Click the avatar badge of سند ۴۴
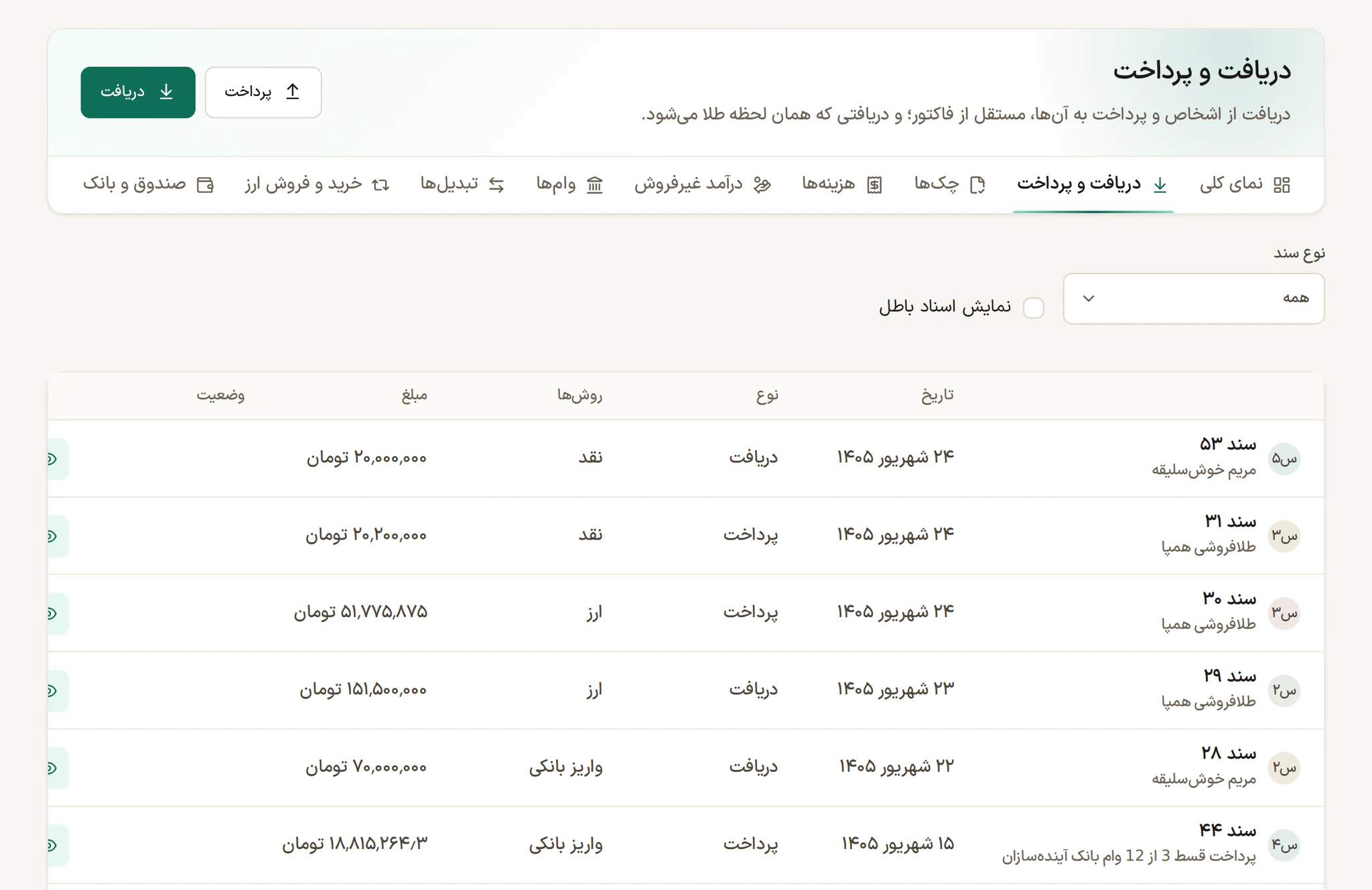 click(1284, 846)
